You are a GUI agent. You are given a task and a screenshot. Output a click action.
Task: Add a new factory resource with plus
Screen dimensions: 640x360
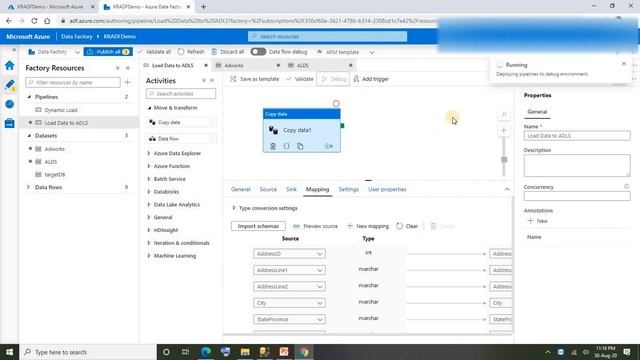click(x=127, y=82)
